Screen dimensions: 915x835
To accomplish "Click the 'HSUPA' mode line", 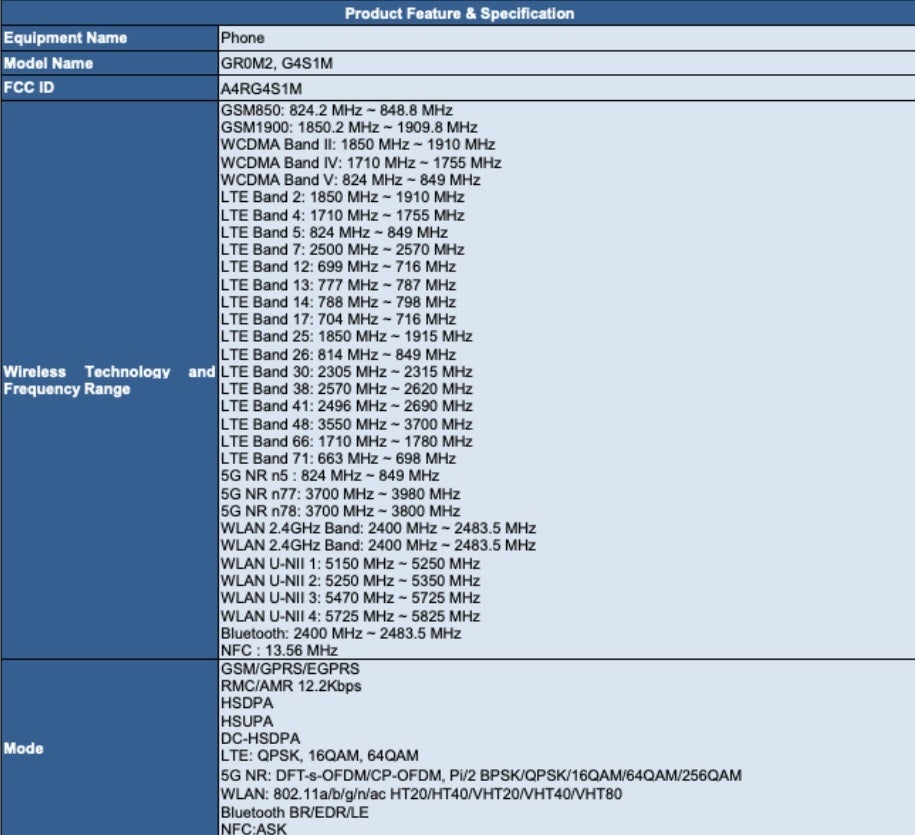I will pos(247,721).
